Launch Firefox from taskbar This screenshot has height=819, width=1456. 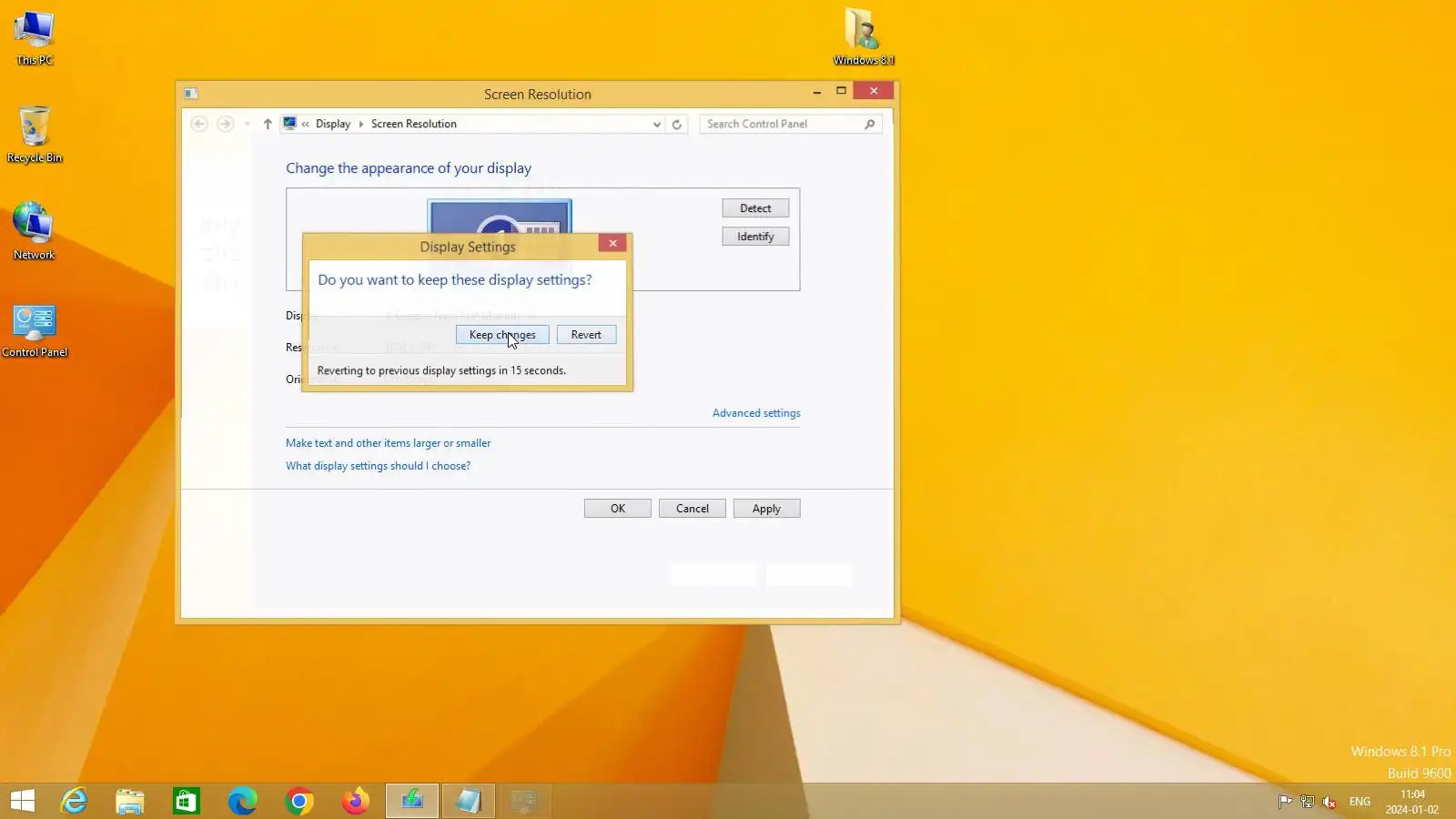click(356, 801)
